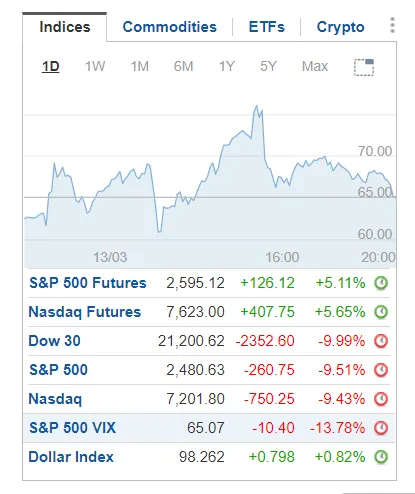Screen dimensions: 415x494
Task: Select the 1W chart timeframe
Action: 95,66
